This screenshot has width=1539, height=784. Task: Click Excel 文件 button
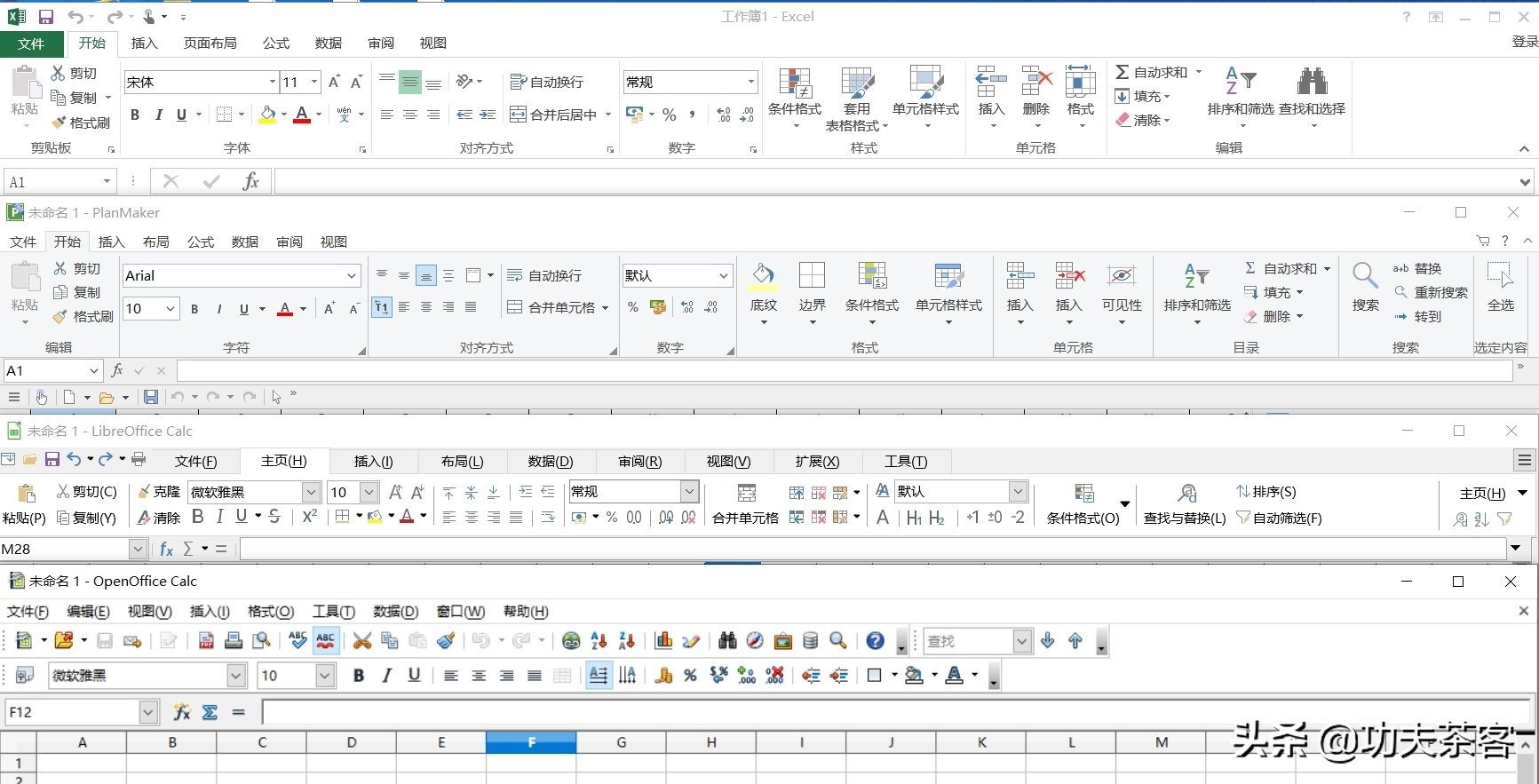tap(31, 44)
